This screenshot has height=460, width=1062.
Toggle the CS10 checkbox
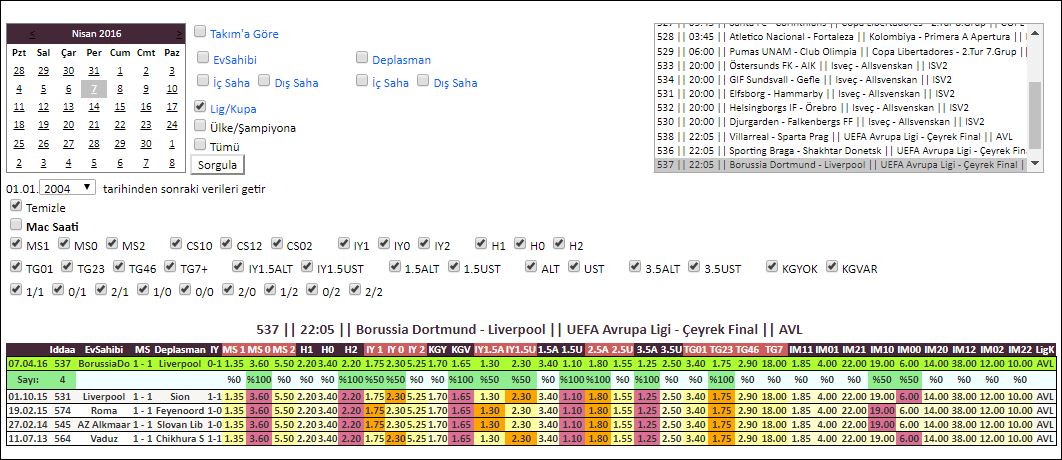[x=176, y=243]
